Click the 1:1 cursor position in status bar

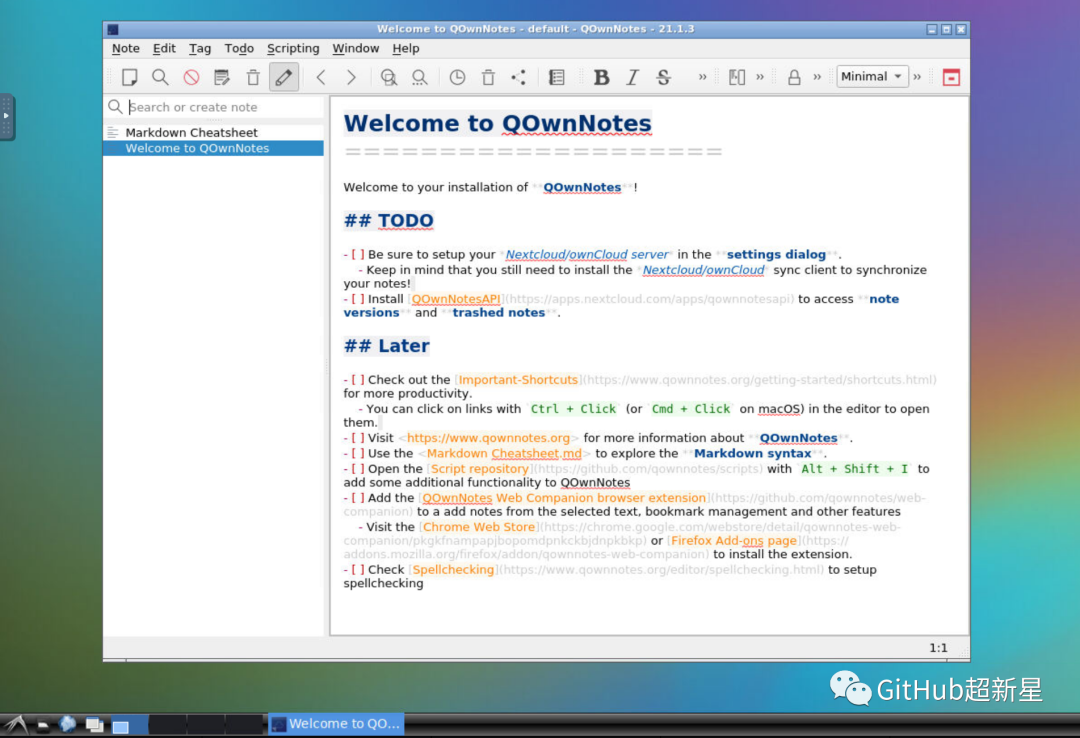pyautogui.click(x=938, y=648)
